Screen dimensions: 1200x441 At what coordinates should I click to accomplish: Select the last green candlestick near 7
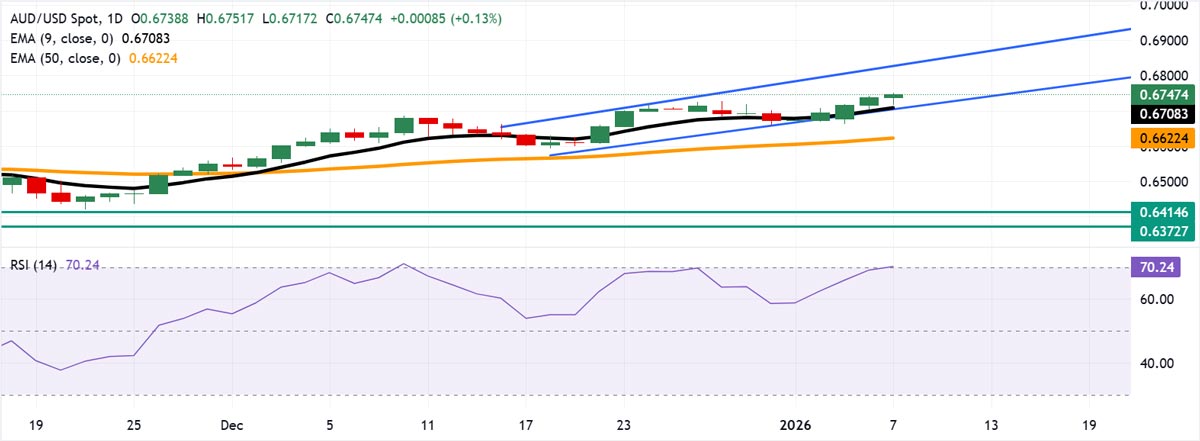point(892,96)
